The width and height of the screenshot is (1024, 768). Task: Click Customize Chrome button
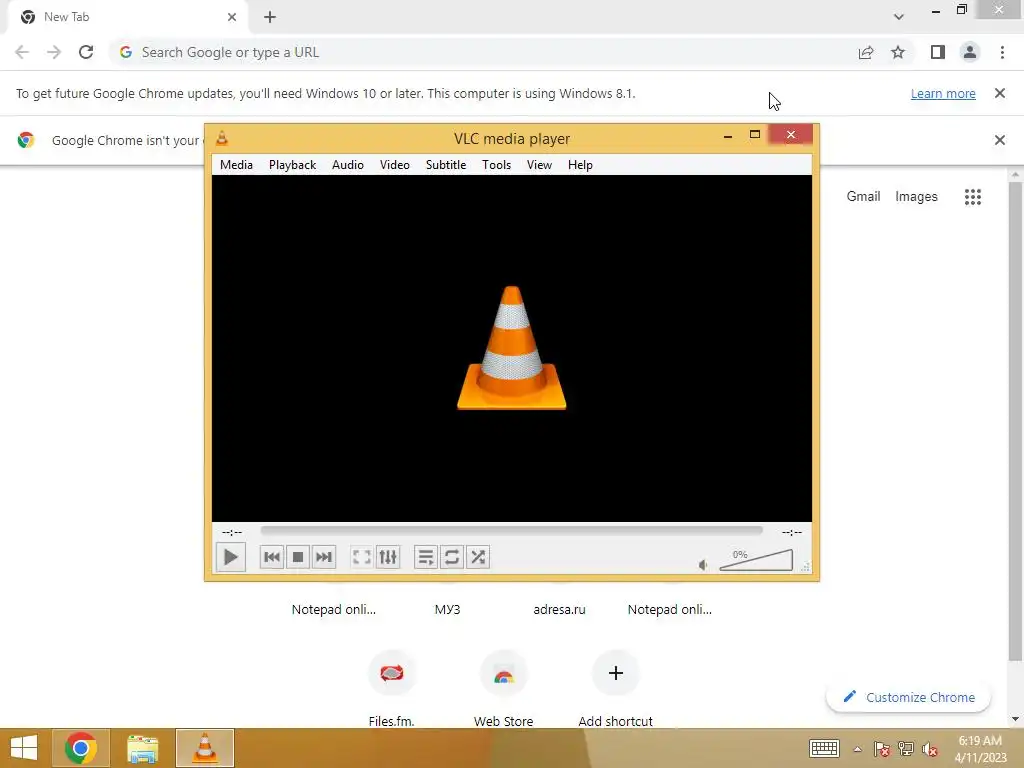point(908,697)
